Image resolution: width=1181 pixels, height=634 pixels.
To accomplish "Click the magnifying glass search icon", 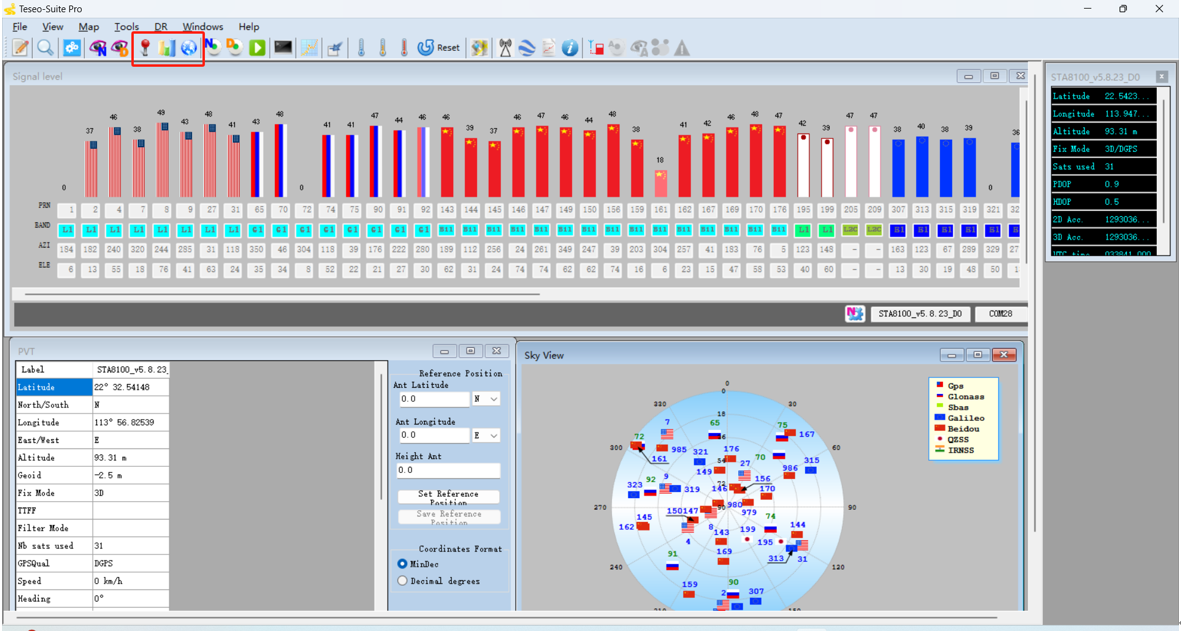I will 45,48.
